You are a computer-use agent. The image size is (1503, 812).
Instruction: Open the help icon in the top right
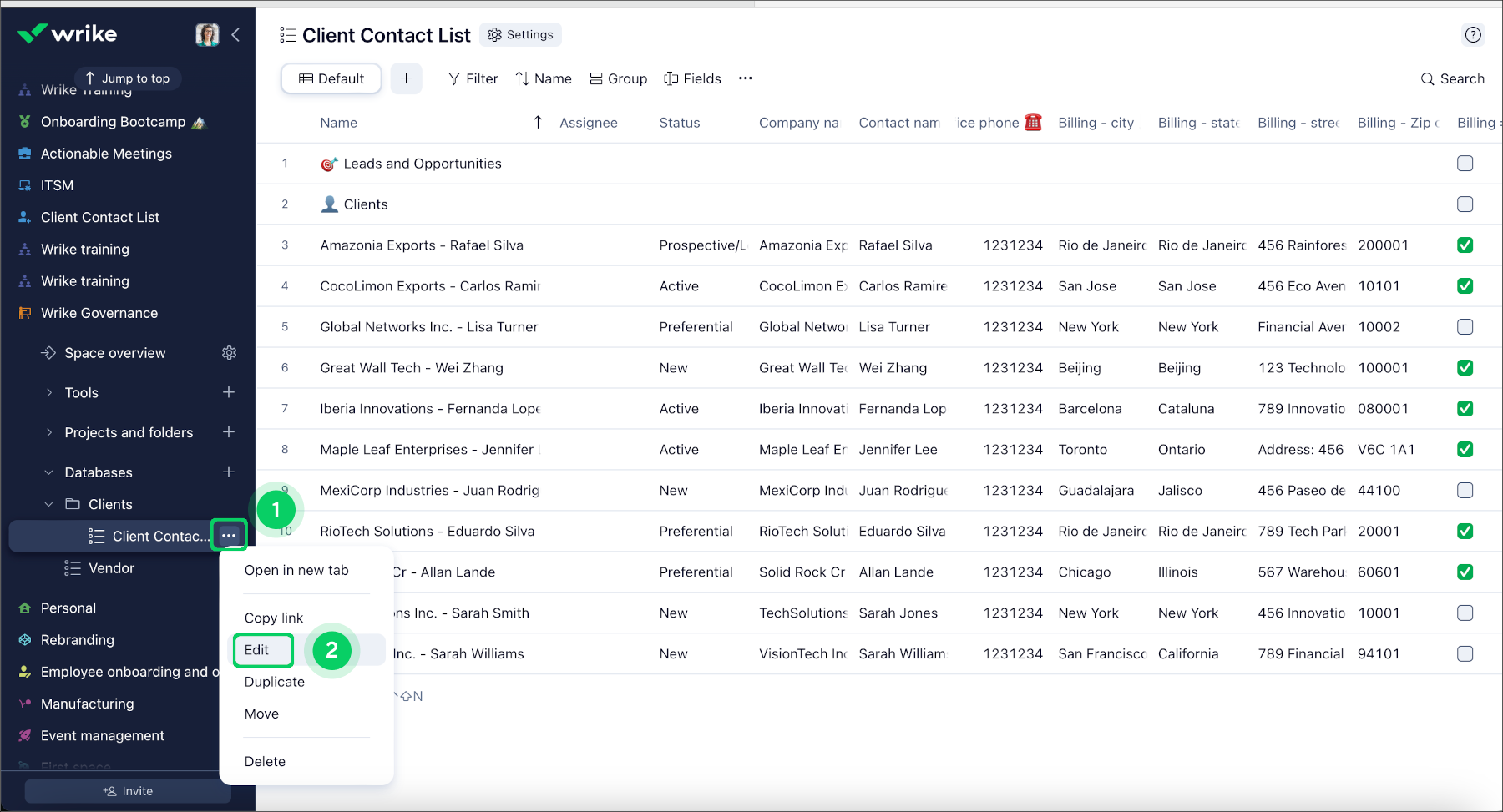(x=1473, y=34)
